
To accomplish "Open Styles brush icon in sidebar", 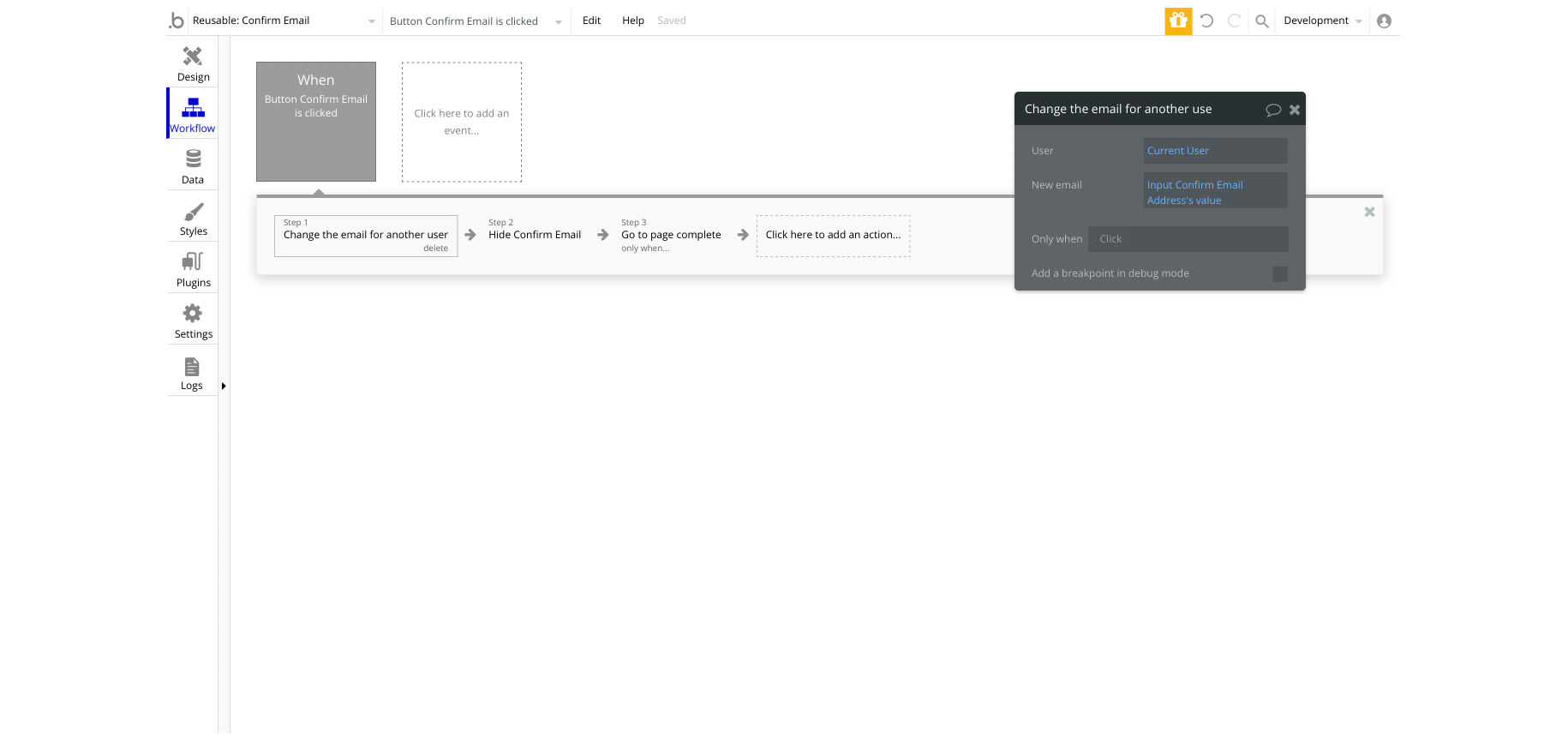I will (194, 211).
